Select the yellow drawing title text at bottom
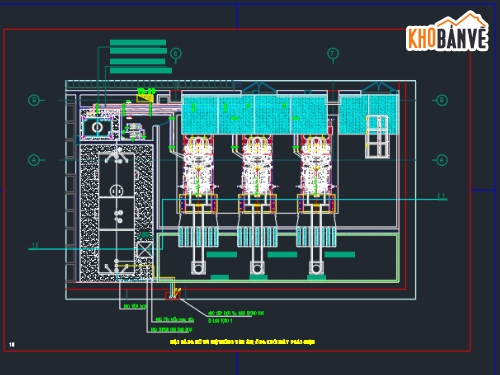 click(x=243, y=342)
